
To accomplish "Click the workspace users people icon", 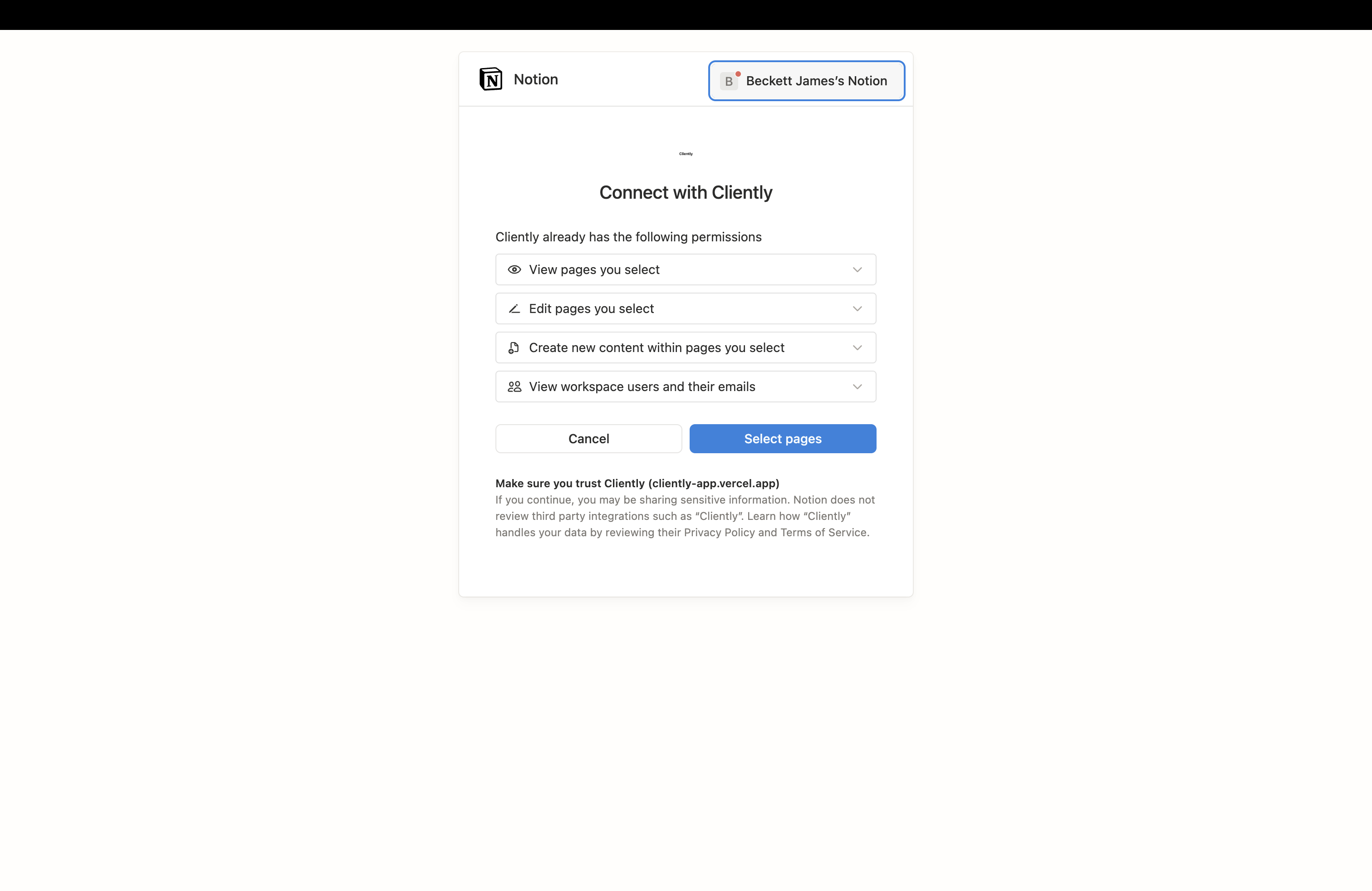I will pos(514,387).
